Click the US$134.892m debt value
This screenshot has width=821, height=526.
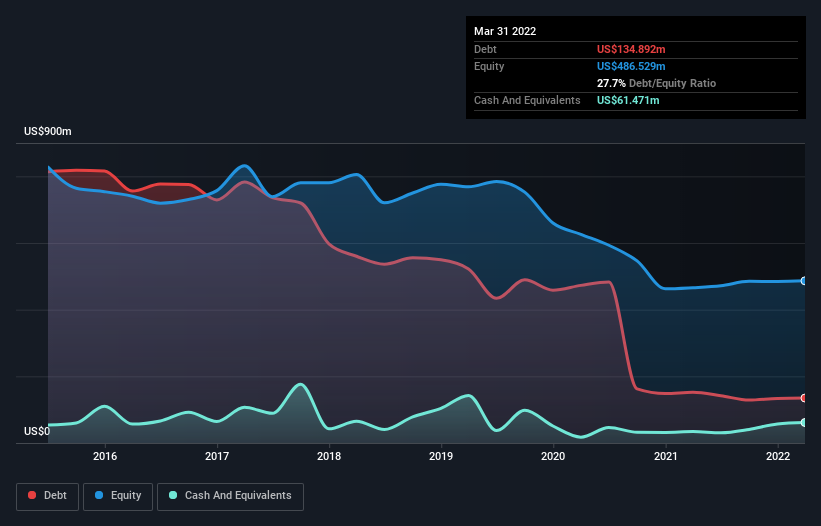click(x=631, y=49)
